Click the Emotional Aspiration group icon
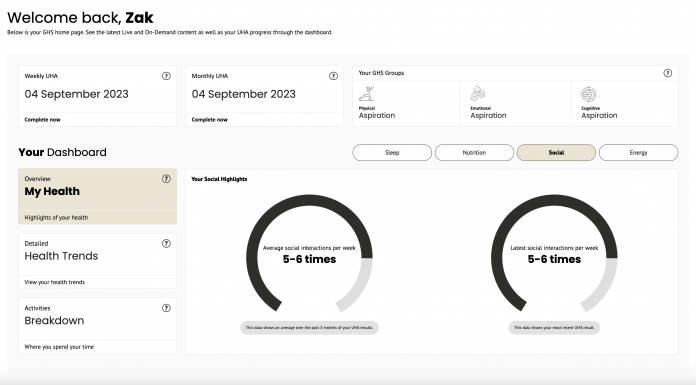696x385 pixels. 478,94
